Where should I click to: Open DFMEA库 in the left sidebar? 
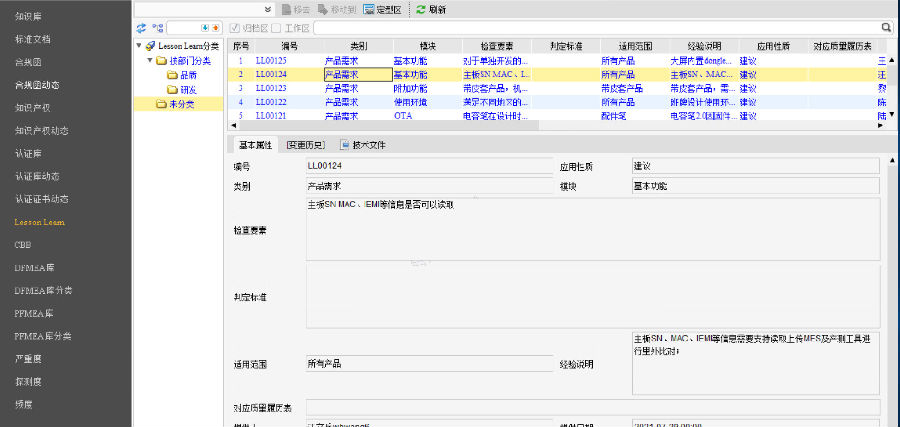pyautogui.click(x=35, y=267)
